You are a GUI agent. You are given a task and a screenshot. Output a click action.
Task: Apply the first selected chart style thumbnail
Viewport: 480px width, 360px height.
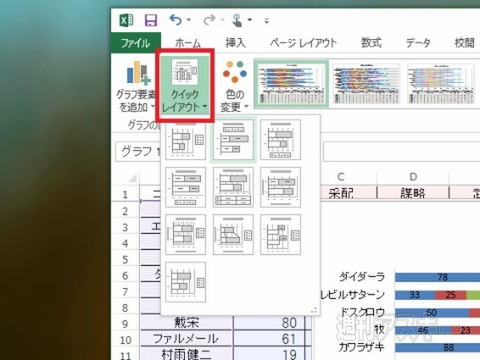pyautogui.click(x=291, y=84)
